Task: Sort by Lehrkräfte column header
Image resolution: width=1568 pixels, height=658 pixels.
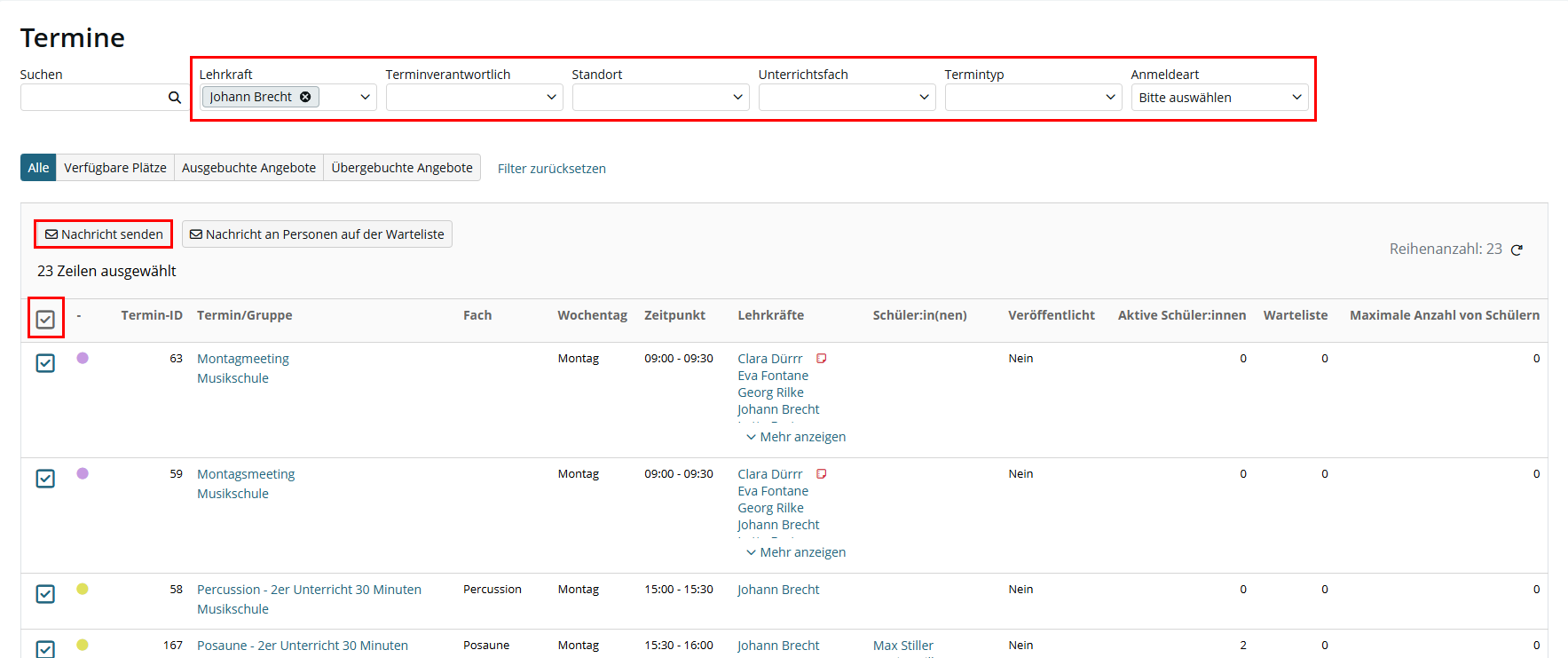Action: point(770,315)
